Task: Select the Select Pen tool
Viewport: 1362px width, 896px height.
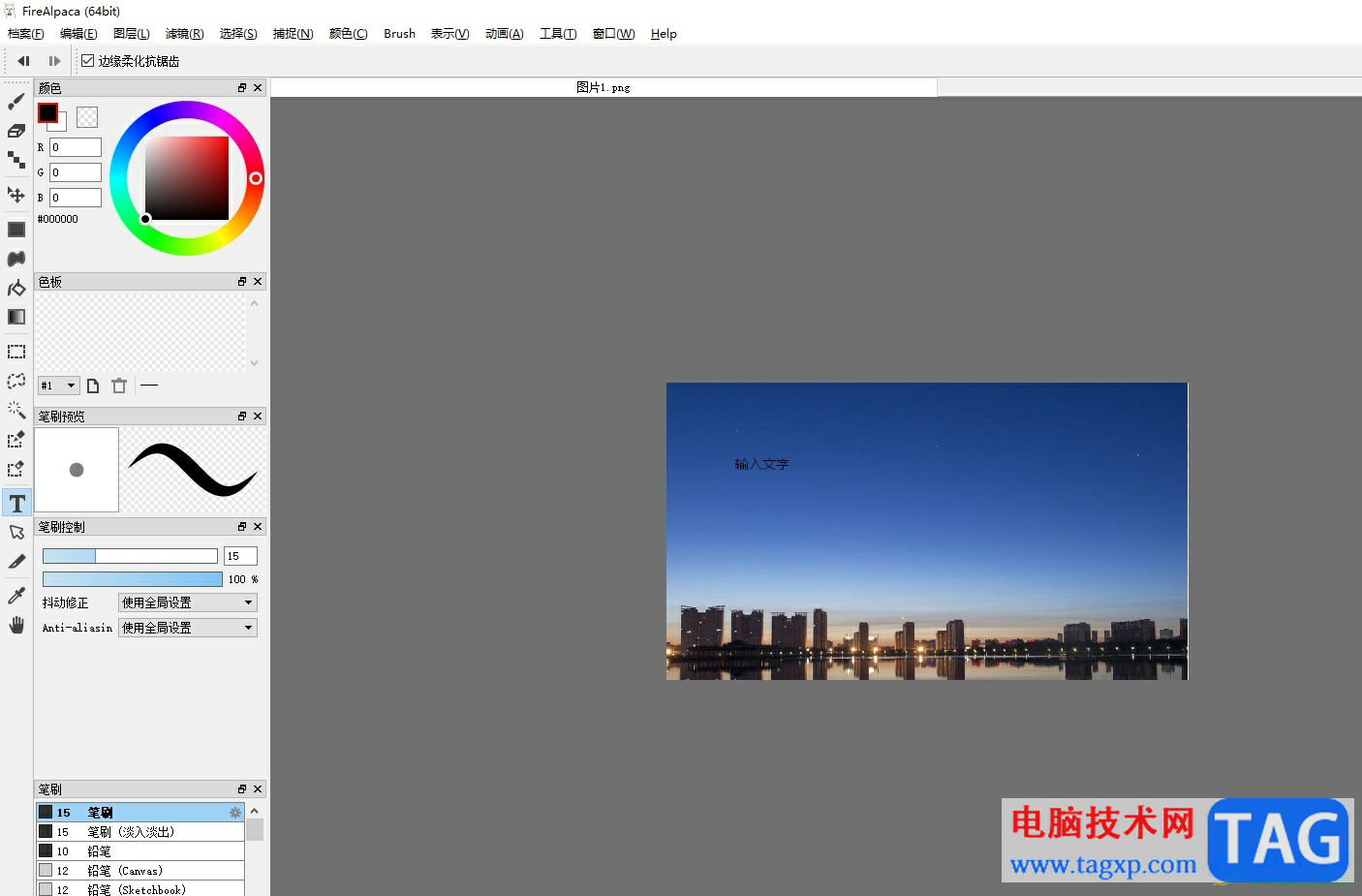Action: click(x=16, y=440)
